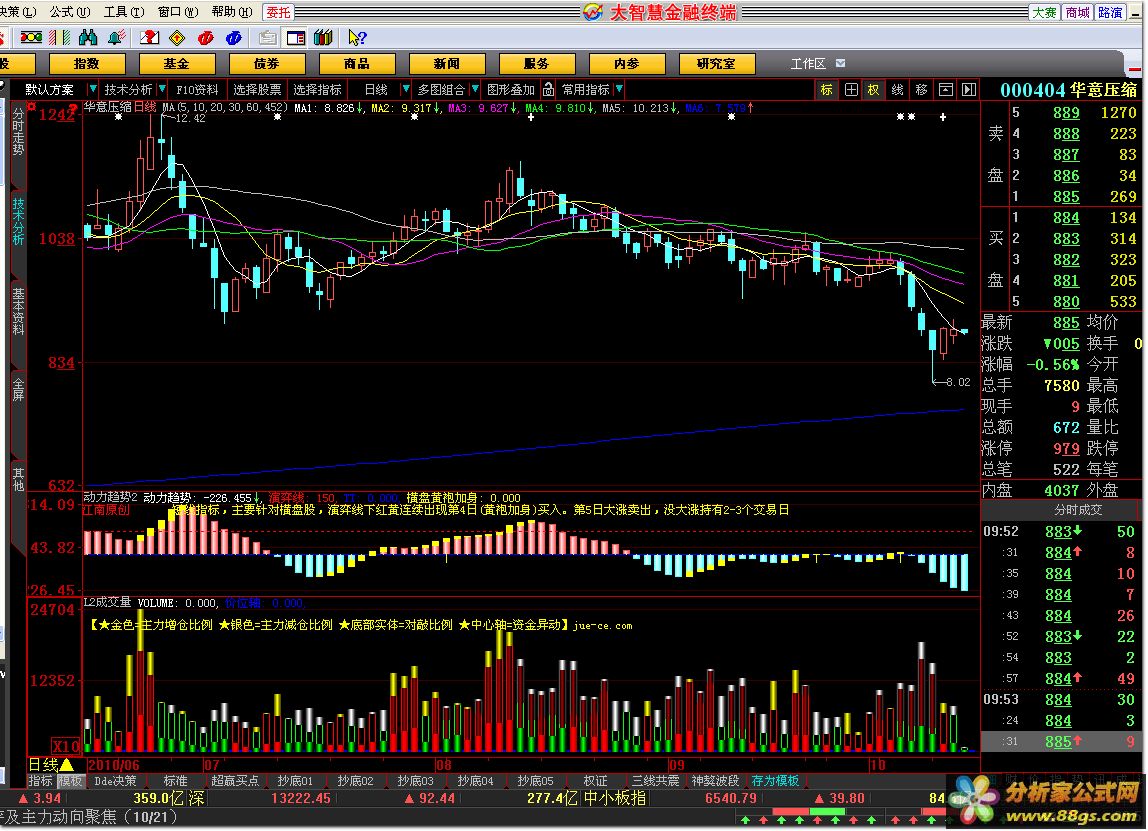Select the 神龚波段 template tab
Image resolution: width=1148 pixels, height=831 pixels.
pos(715,780)
